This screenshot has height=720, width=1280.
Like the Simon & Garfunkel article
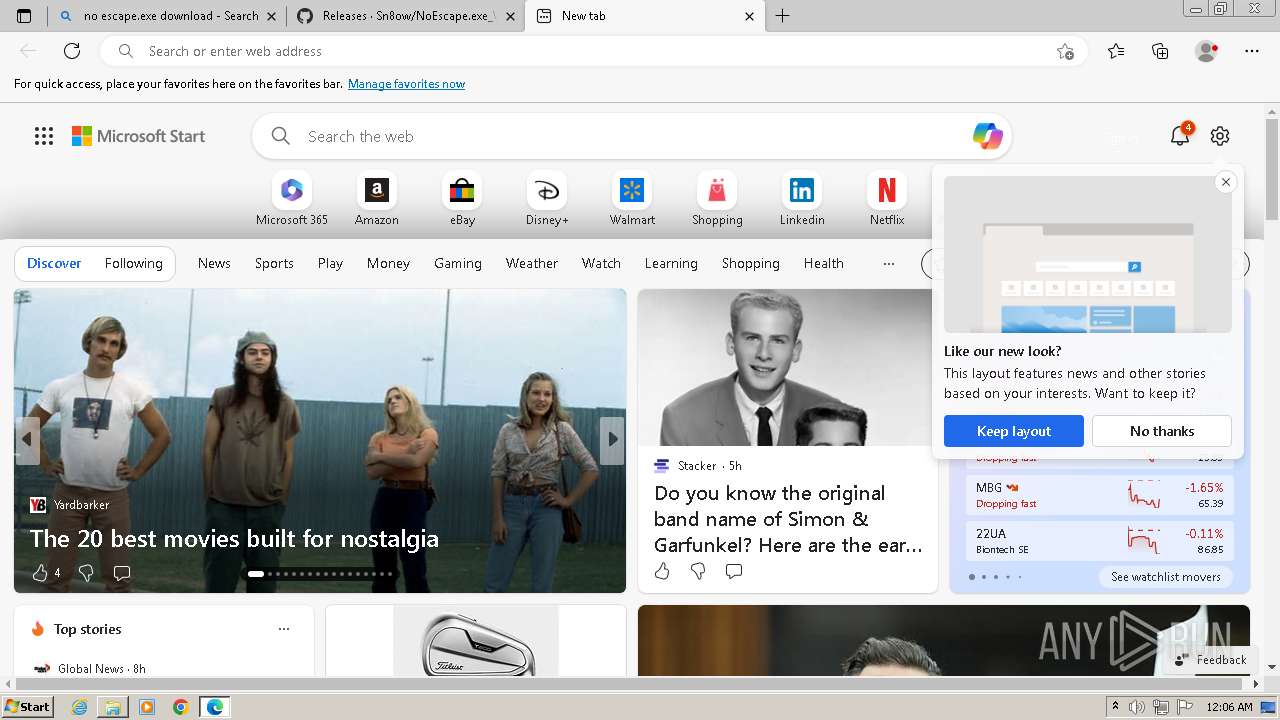(x=662, y=571)
